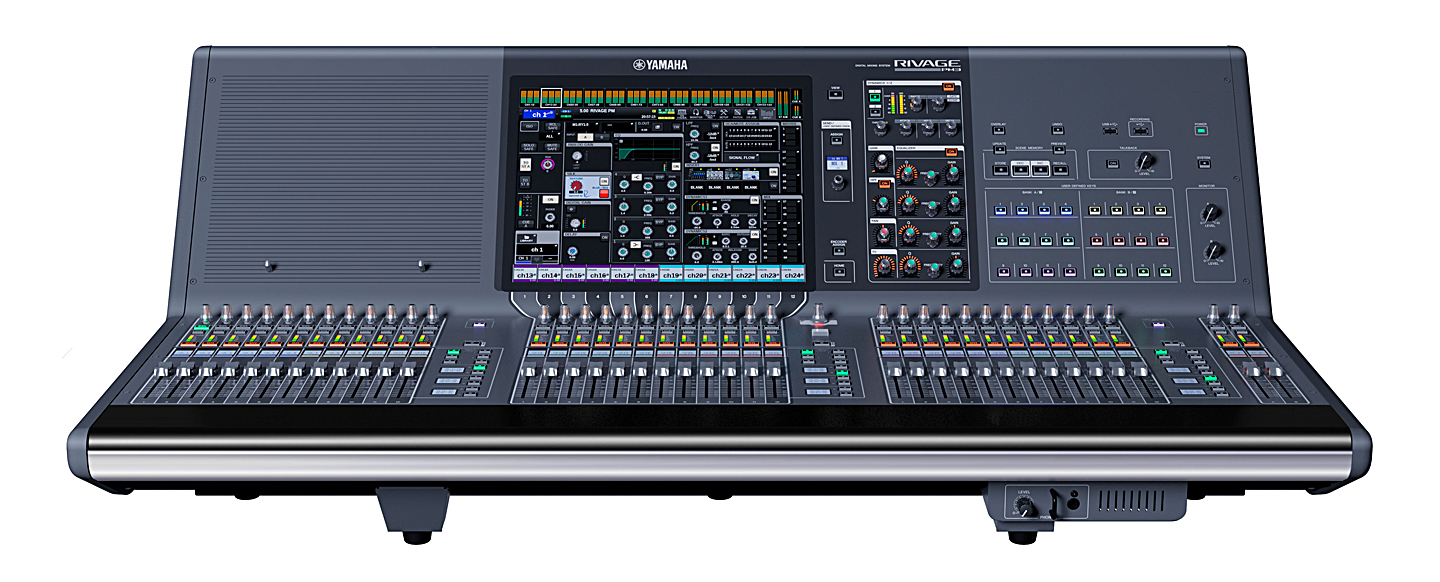Tap the MONITOR headphones icon on the touchscreen toolbar
The image size is (1440, 582).
[696, 113]
